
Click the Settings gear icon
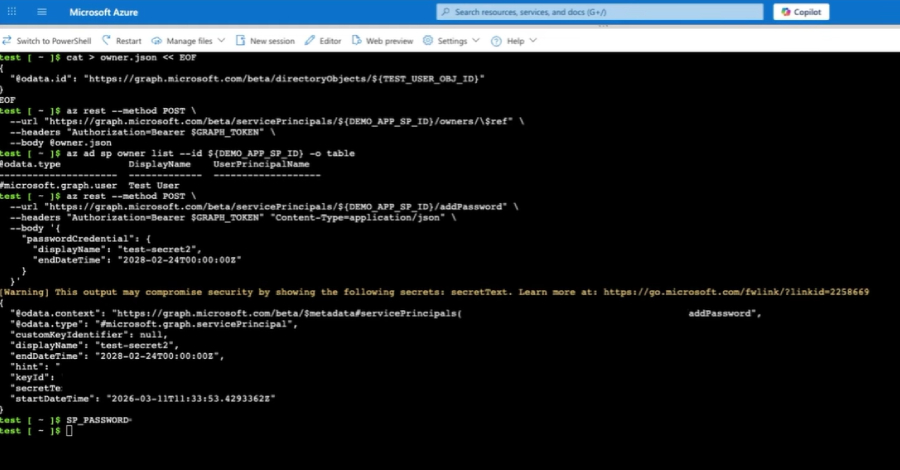click(428, 41)
